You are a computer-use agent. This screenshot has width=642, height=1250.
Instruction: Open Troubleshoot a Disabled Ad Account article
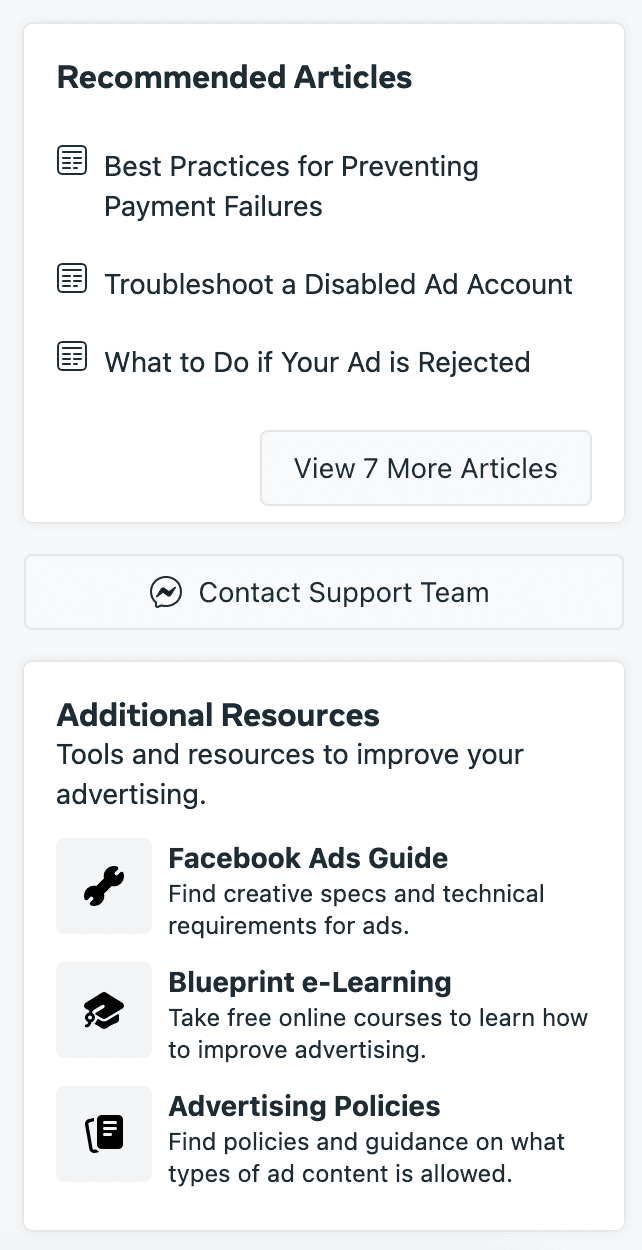pos(338,284)
